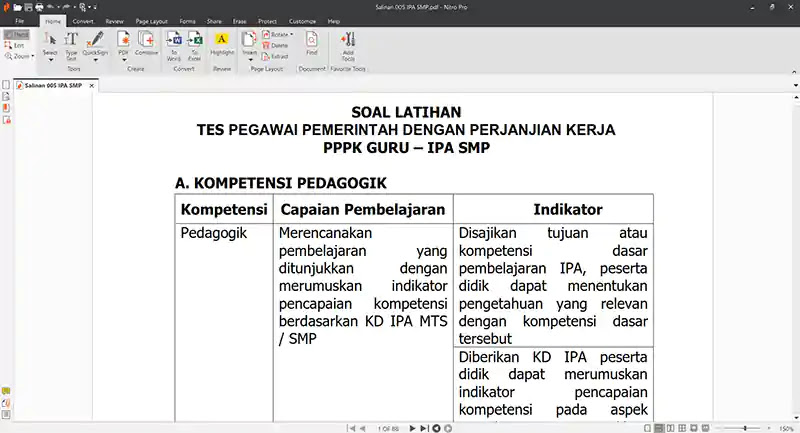Image resolution: width=800 pixels, height=433 pixels.
Task: Open the Protect ribbon tab
Action: click(267, 21)
